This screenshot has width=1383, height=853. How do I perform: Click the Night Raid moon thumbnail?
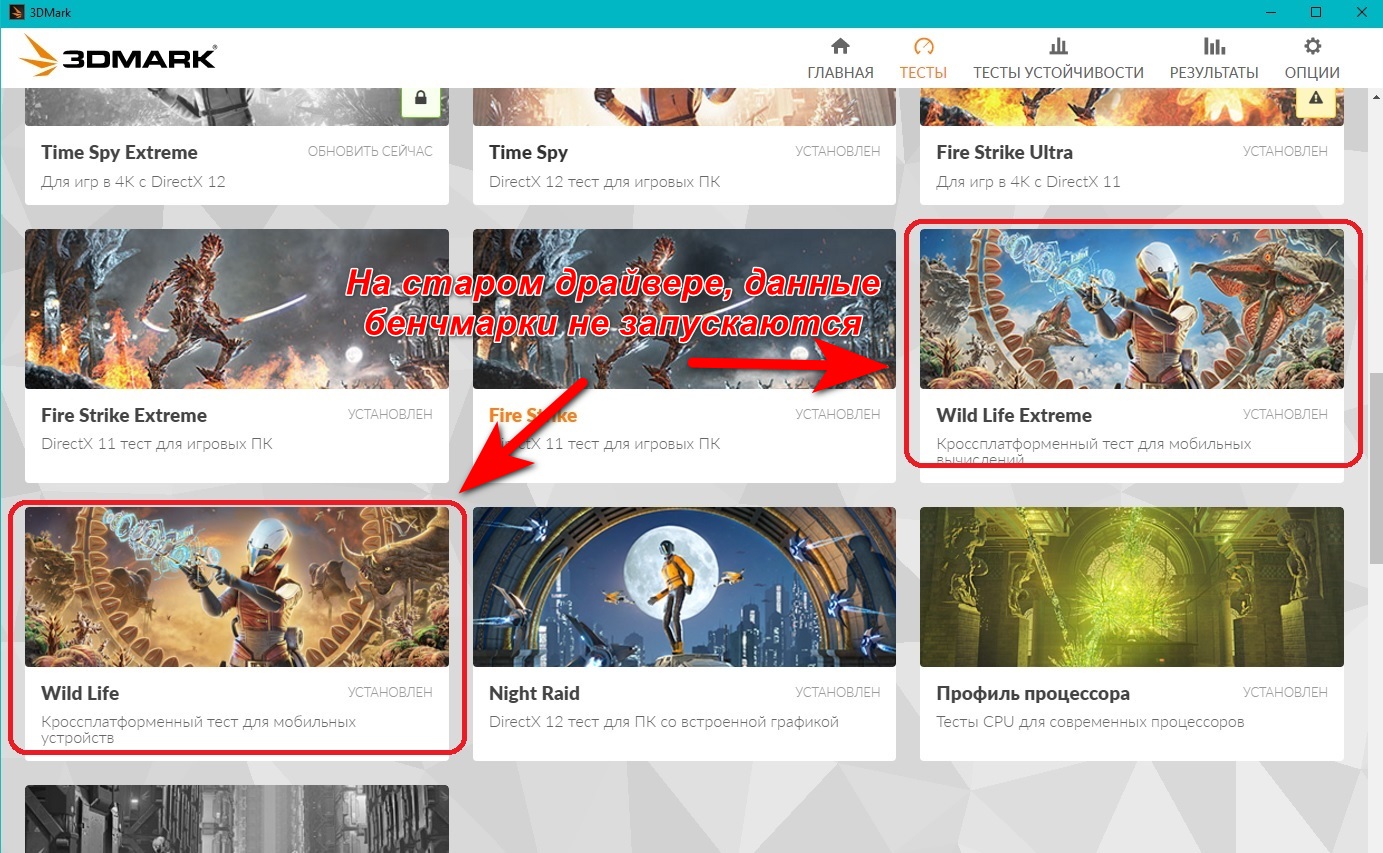point(684,587)
